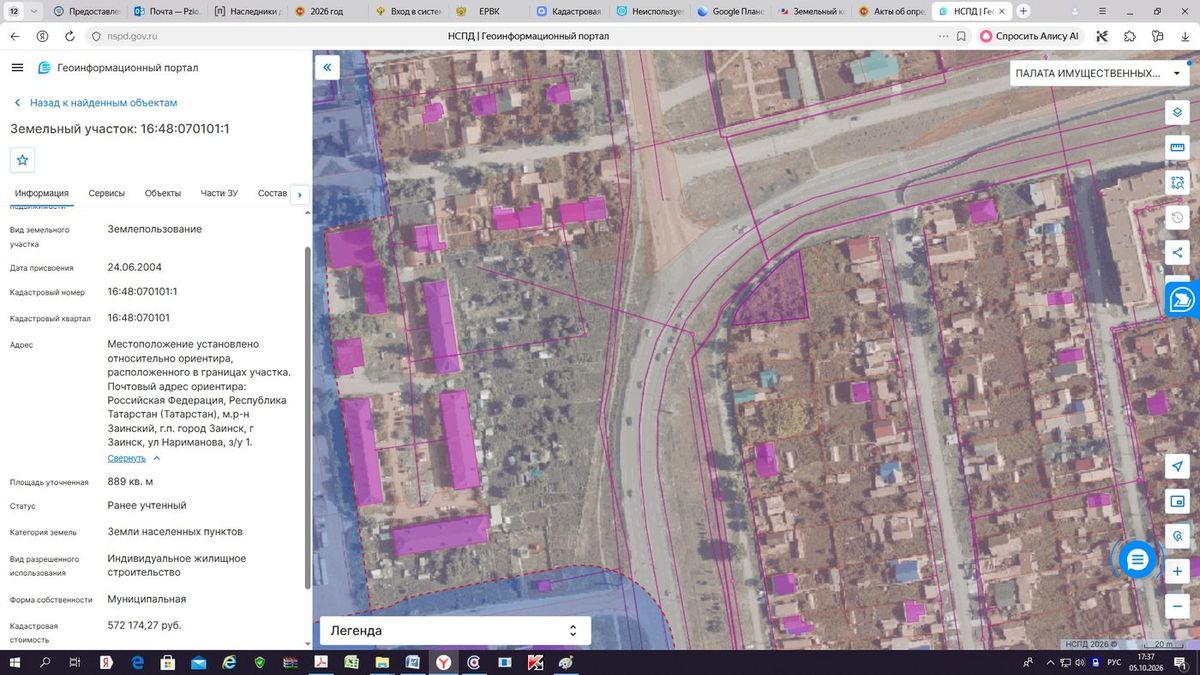The width and height of the screenshot is (1200, 675).
Task: Expand the Легенда panel
Action: coord(455,631)
